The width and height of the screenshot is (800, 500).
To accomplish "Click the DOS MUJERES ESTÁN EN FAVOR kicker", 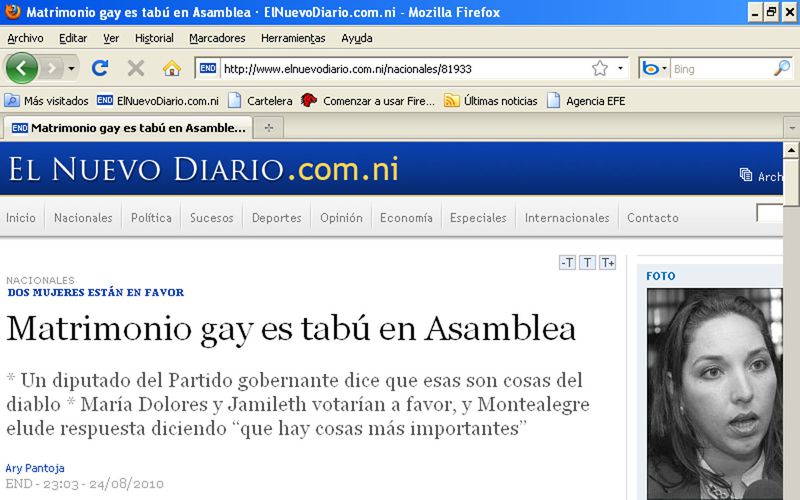I will [96, 292].
